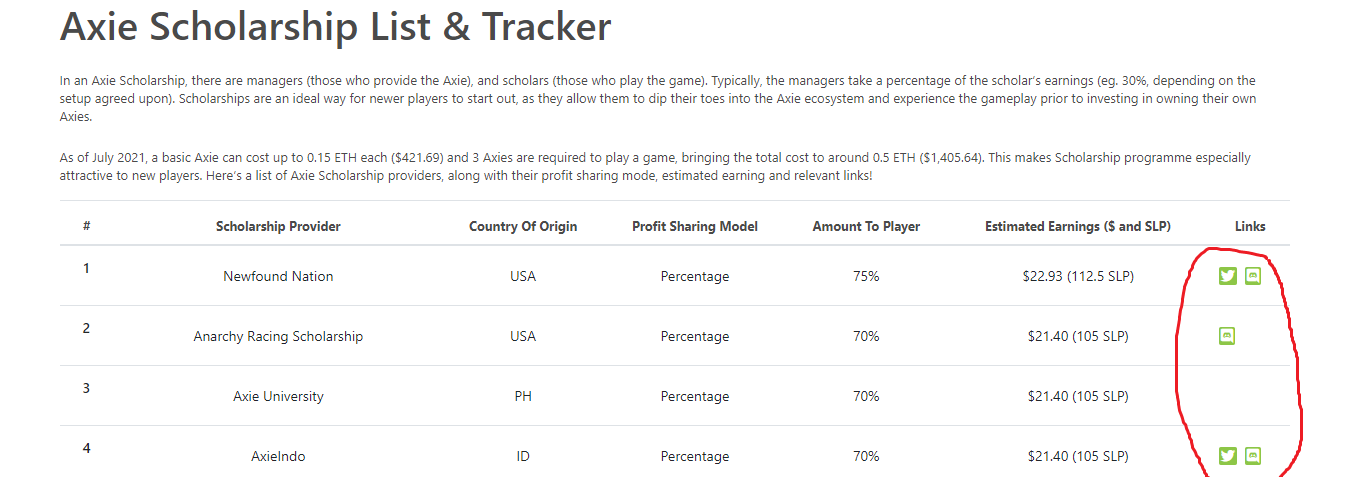Click the PH country cell
The width and height of the screenshot is (1347, 477).
pyautogui.click(x=523, y=396)
